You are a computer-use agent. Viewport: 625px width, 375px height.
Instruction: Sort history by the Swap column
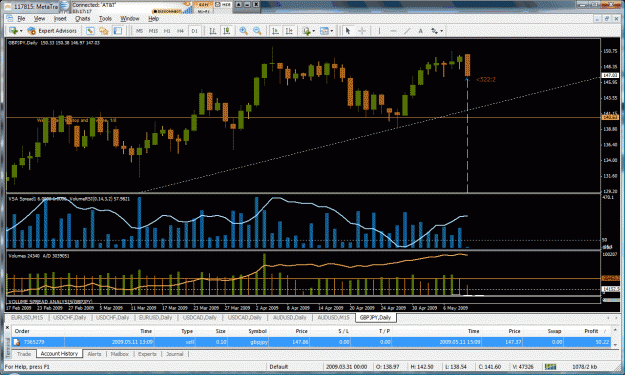point(554,331)
